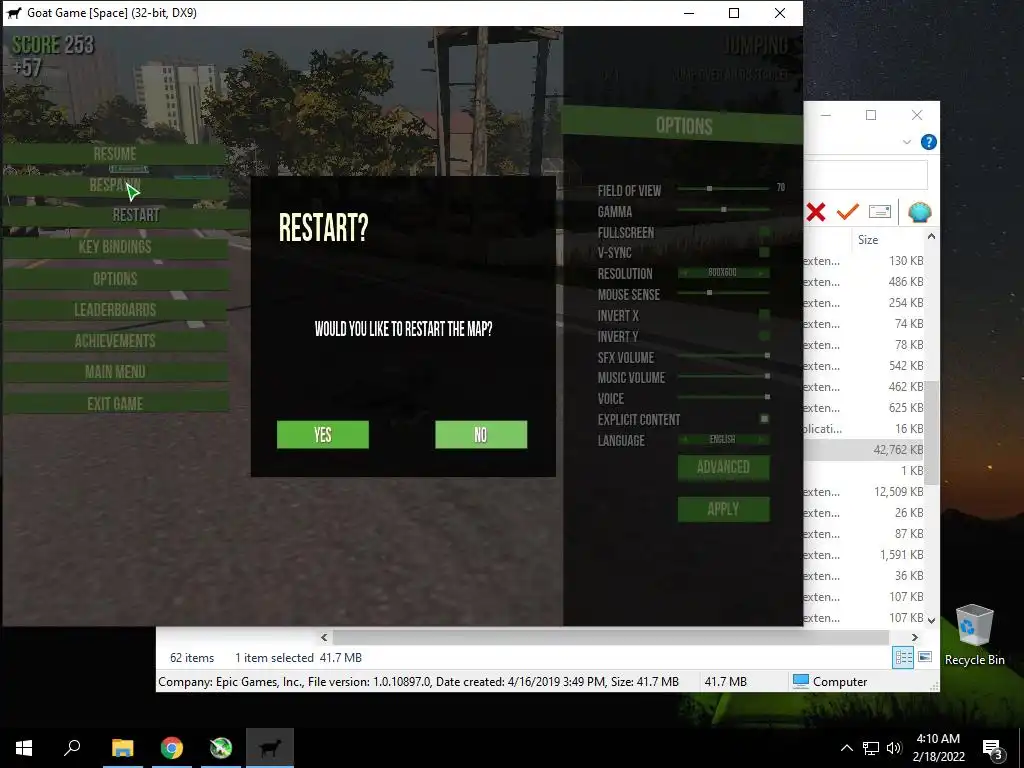
Task: Click the APPLY options button
Action: 723,509
